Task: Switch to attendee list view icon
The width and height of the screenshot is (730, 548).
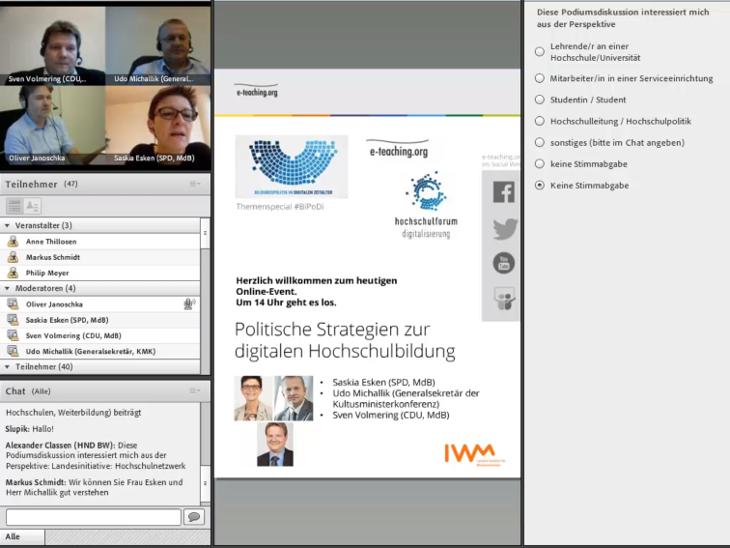Action: point(14,206)
